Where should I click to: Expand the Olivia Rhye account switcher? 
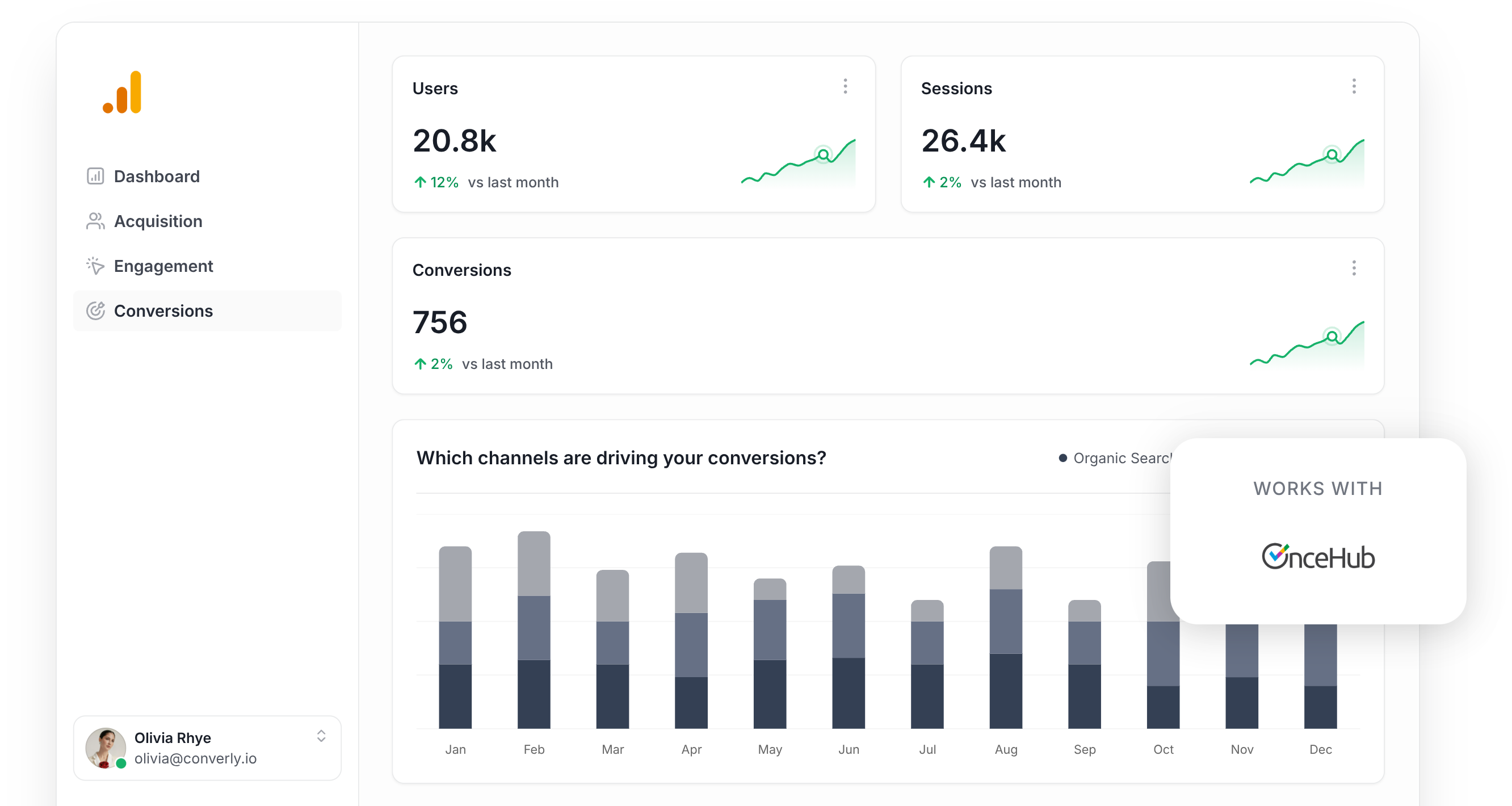pyautogui.click(x=321, y=737)
